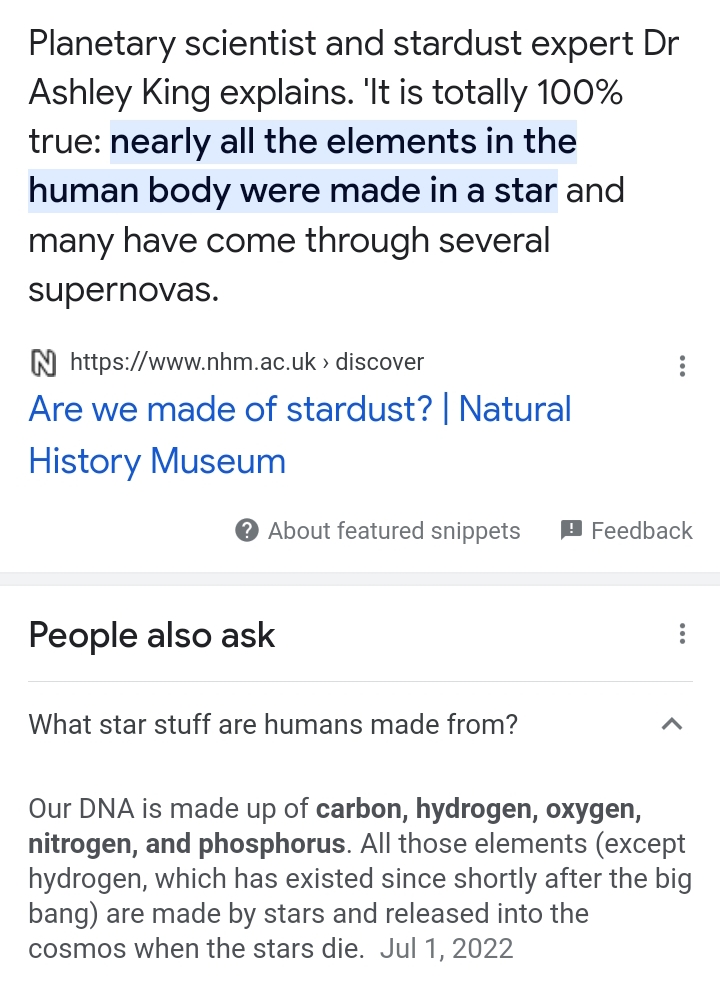
Task: Open the People also ask three-dot menu
Action: pos(681,633)
